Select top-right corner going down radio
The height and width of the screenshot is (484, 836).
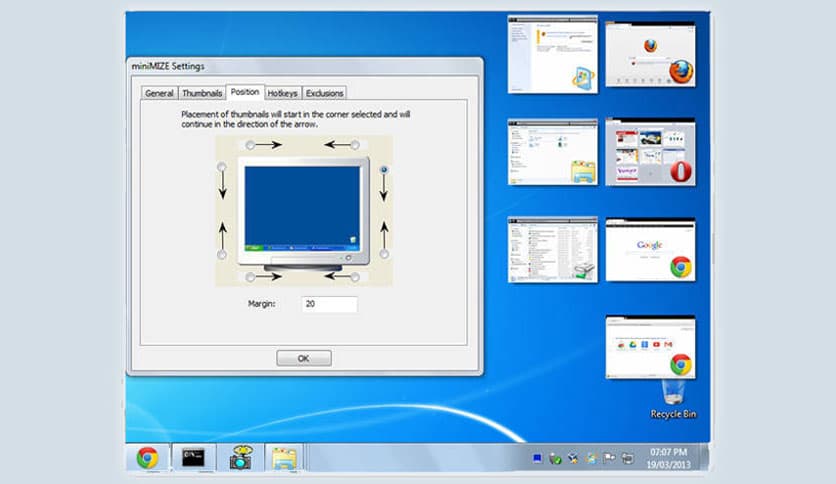coord(383,170)
